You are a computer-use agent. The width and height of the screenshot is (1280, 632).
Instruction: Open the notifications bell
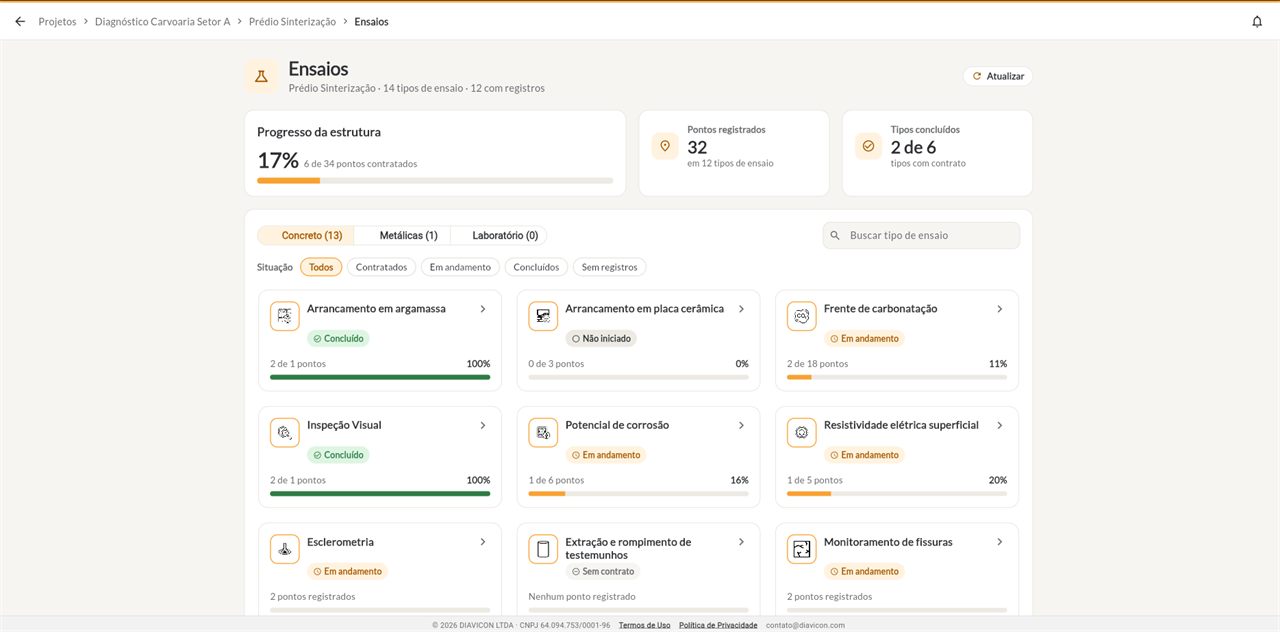1257,21
